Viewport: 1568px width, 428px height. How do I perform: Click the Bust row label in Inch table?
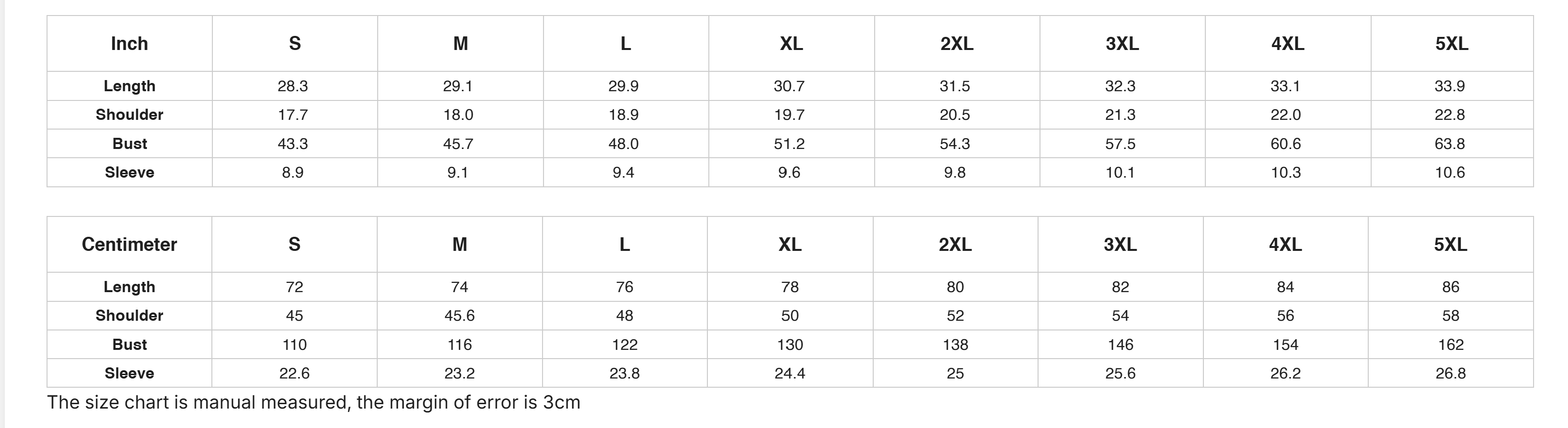(x=129, y=144)
